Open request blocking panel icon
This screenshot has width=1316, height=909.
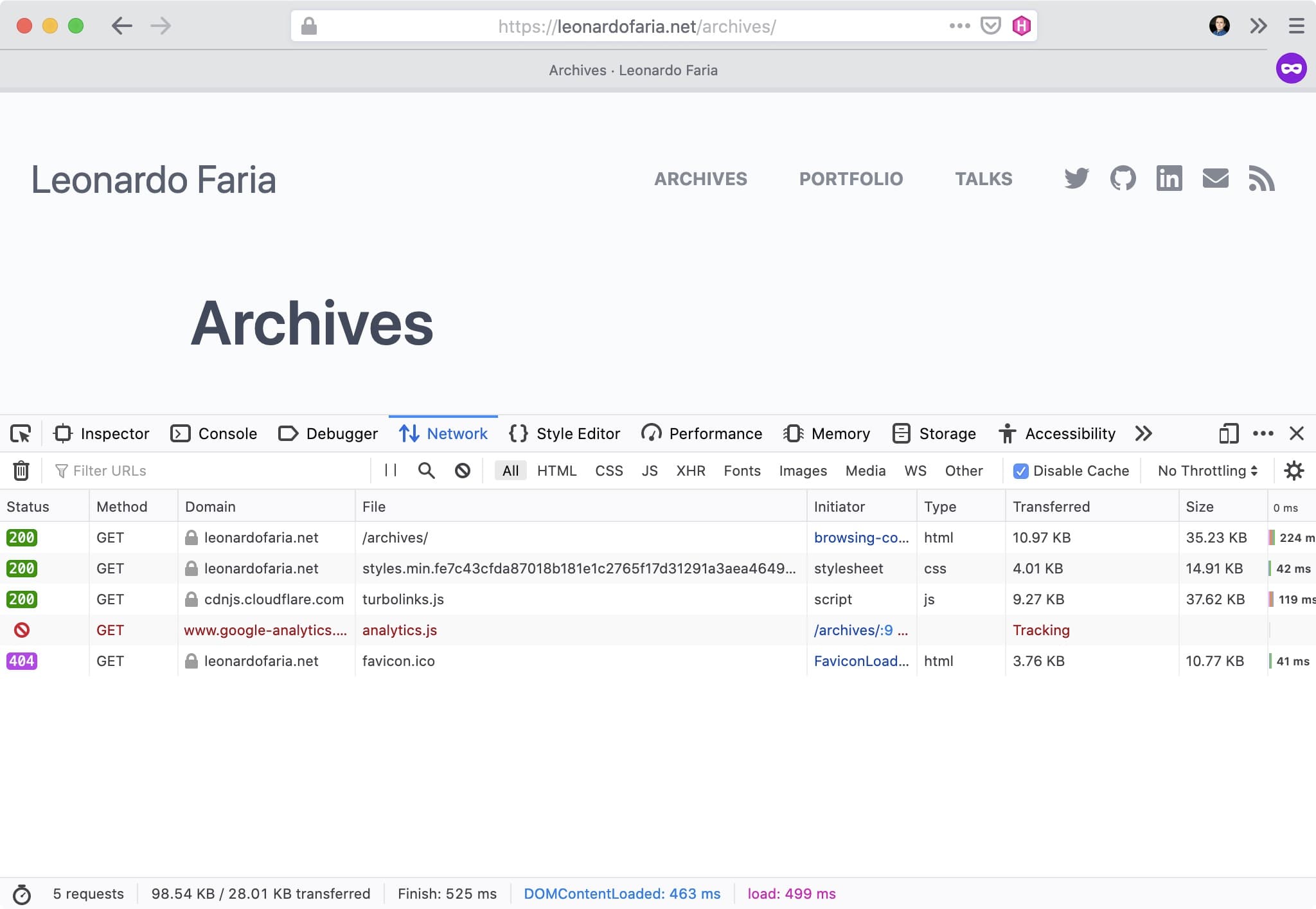click(462, 471)
